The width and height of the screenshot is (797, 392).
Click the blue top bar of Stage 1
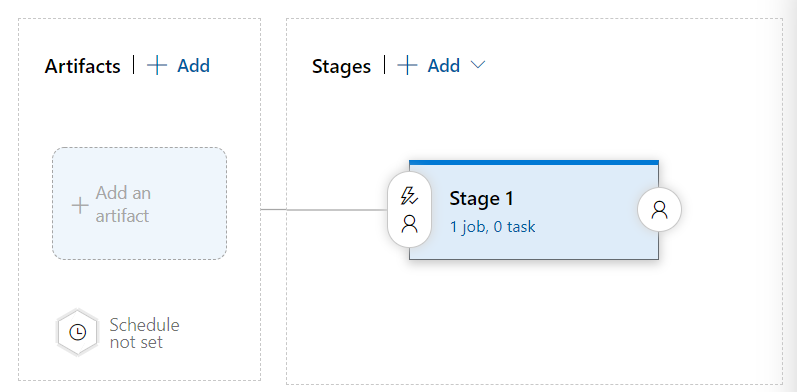click(x=534, y=163)
